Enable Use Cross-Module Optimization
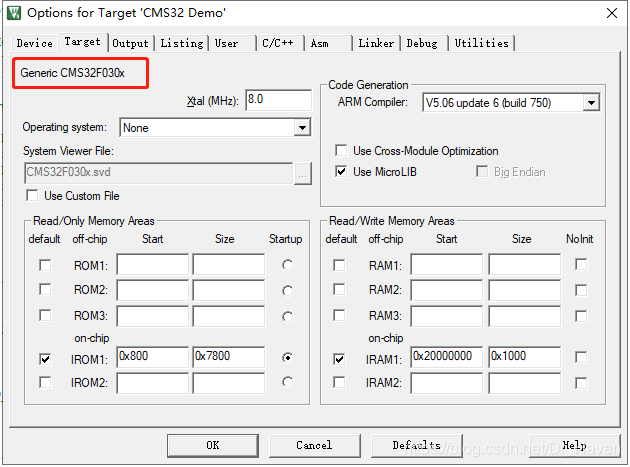 click(341, 151)
